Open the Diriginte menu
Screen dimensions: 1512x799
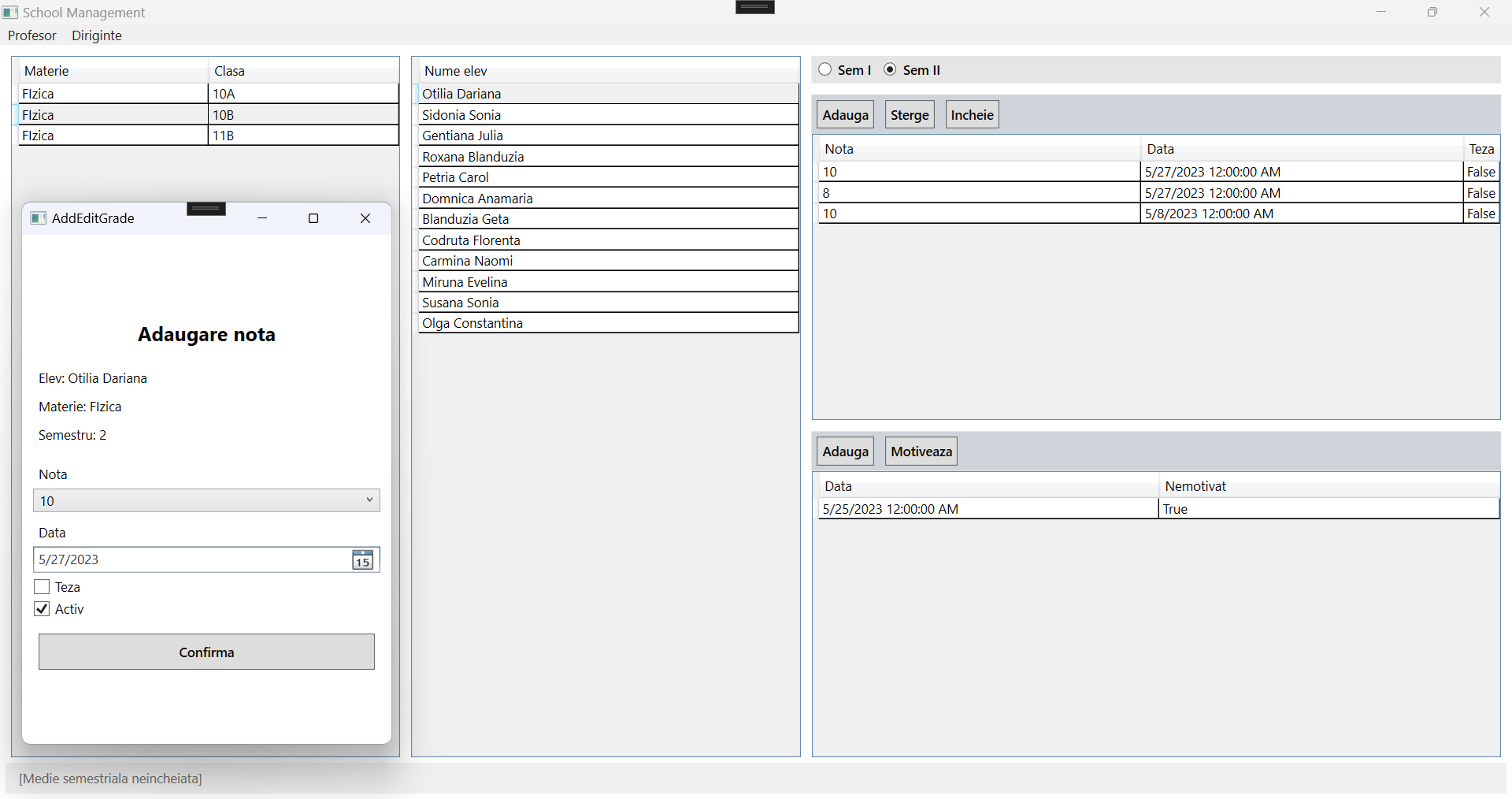coord(96,35)
